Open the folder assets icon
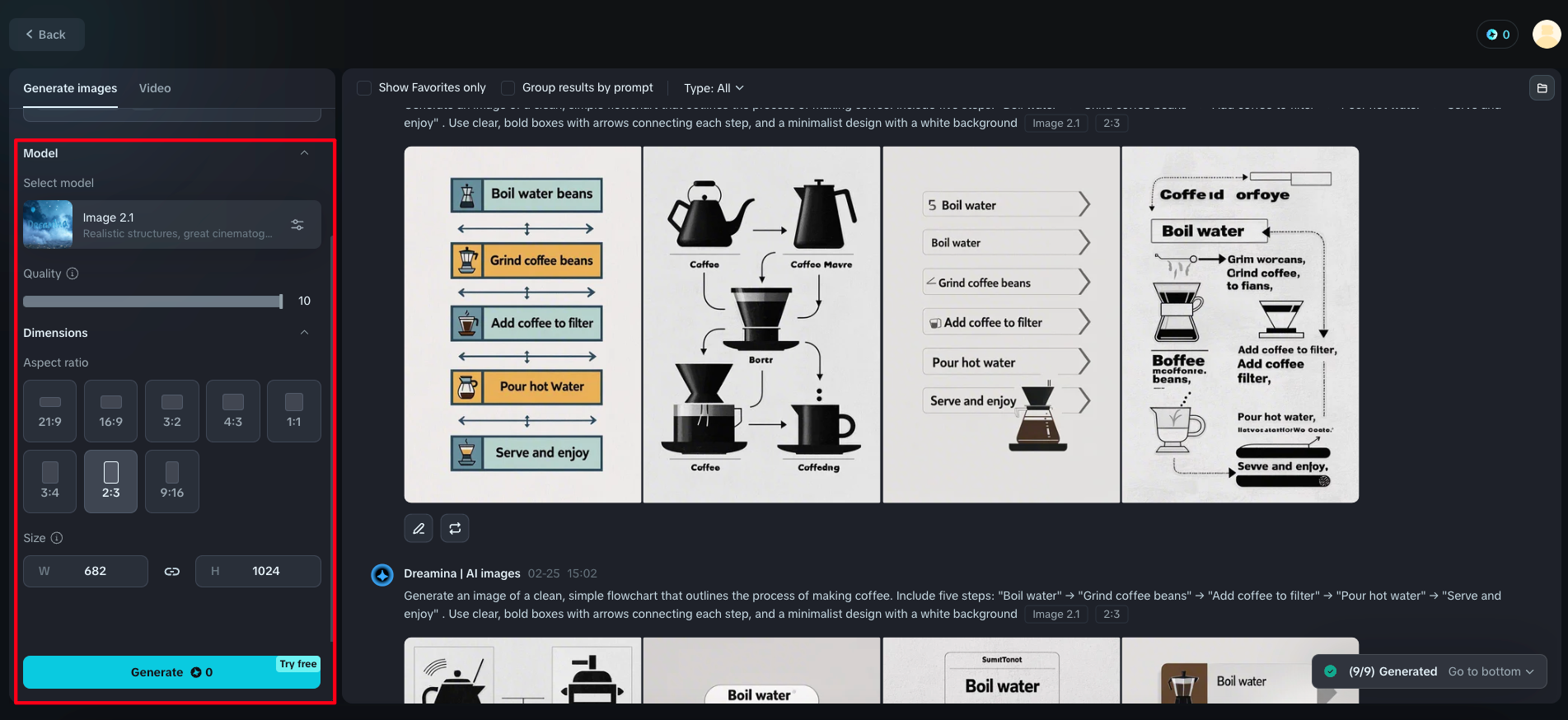 click(1542, 88)
